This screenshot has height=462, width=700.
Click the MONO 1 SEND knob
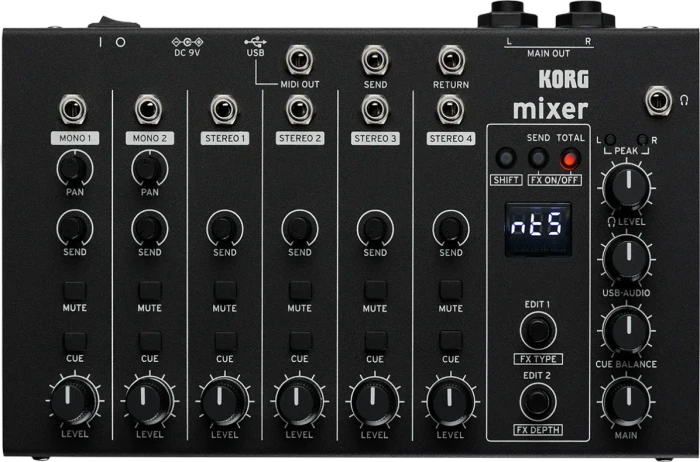[75, 228]
